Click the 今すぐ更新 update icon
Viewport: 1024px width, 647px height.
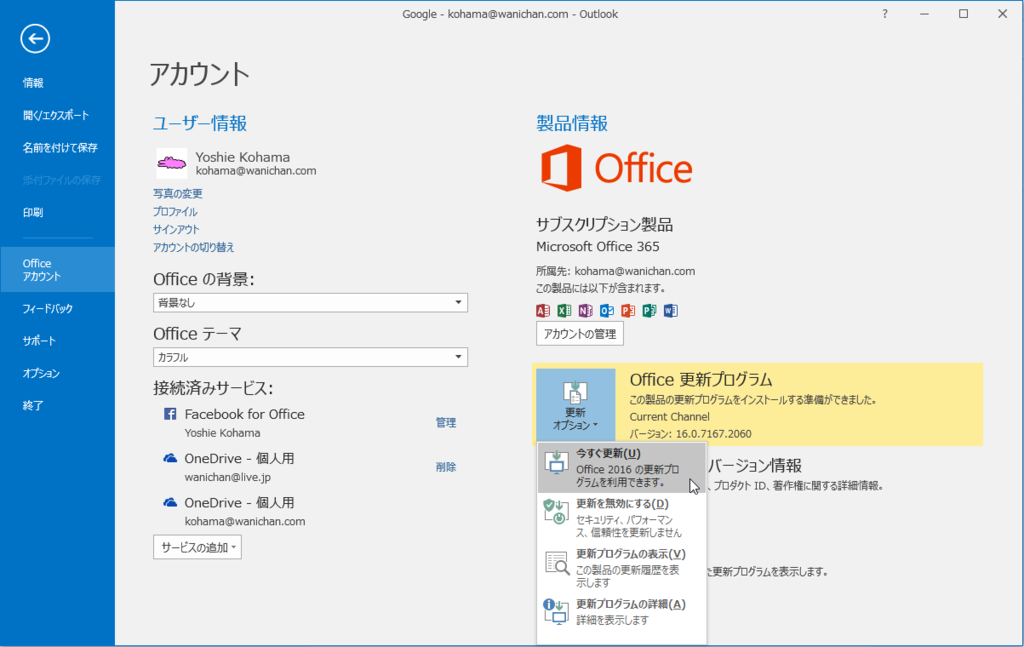pos(556,462)
